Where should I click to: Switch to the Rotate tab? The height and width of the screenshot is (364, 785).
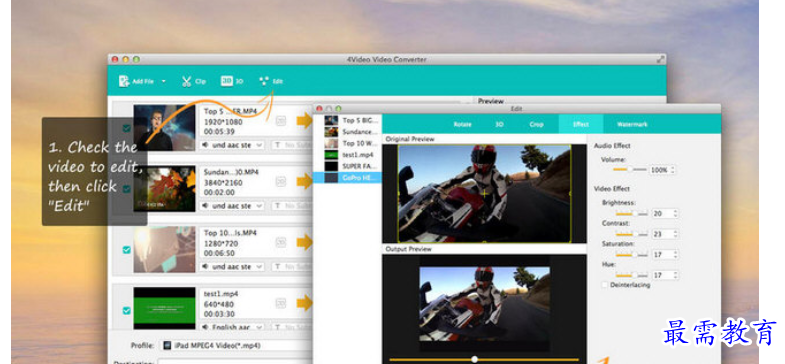coord(462,124)
